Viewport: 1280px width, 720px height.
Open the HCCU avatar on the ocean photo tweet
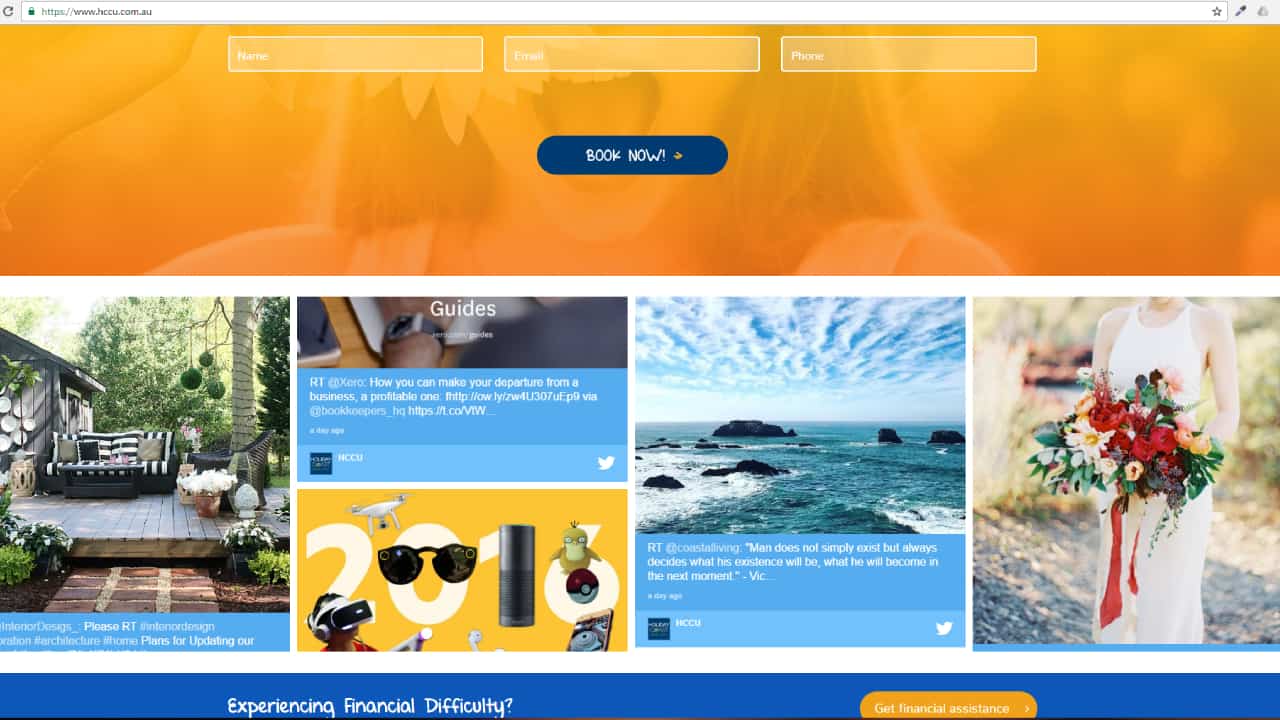pos(658,628)
